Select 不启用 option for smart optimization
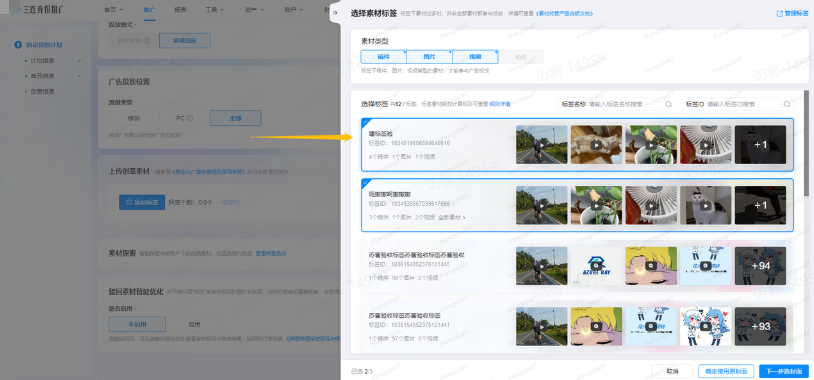 click(x=137, y=324)
